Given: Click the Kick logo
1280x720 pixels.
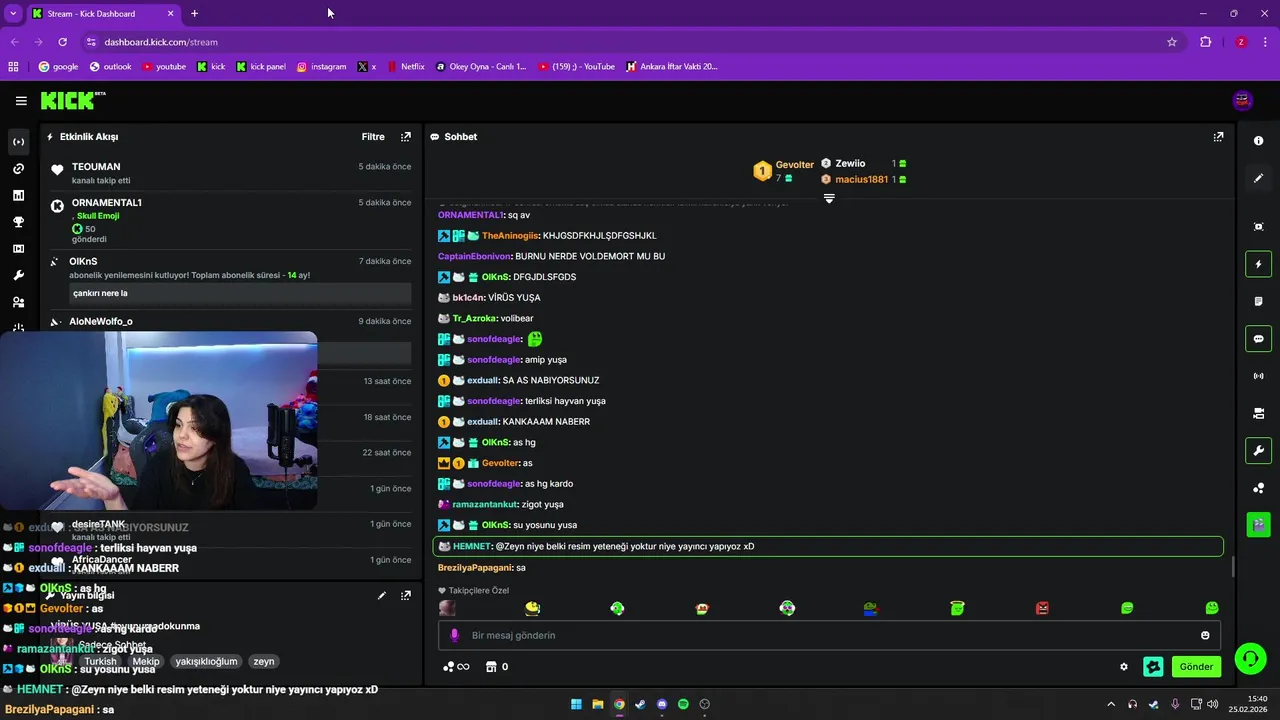Looking at the screenshot, I should (73, 100).
